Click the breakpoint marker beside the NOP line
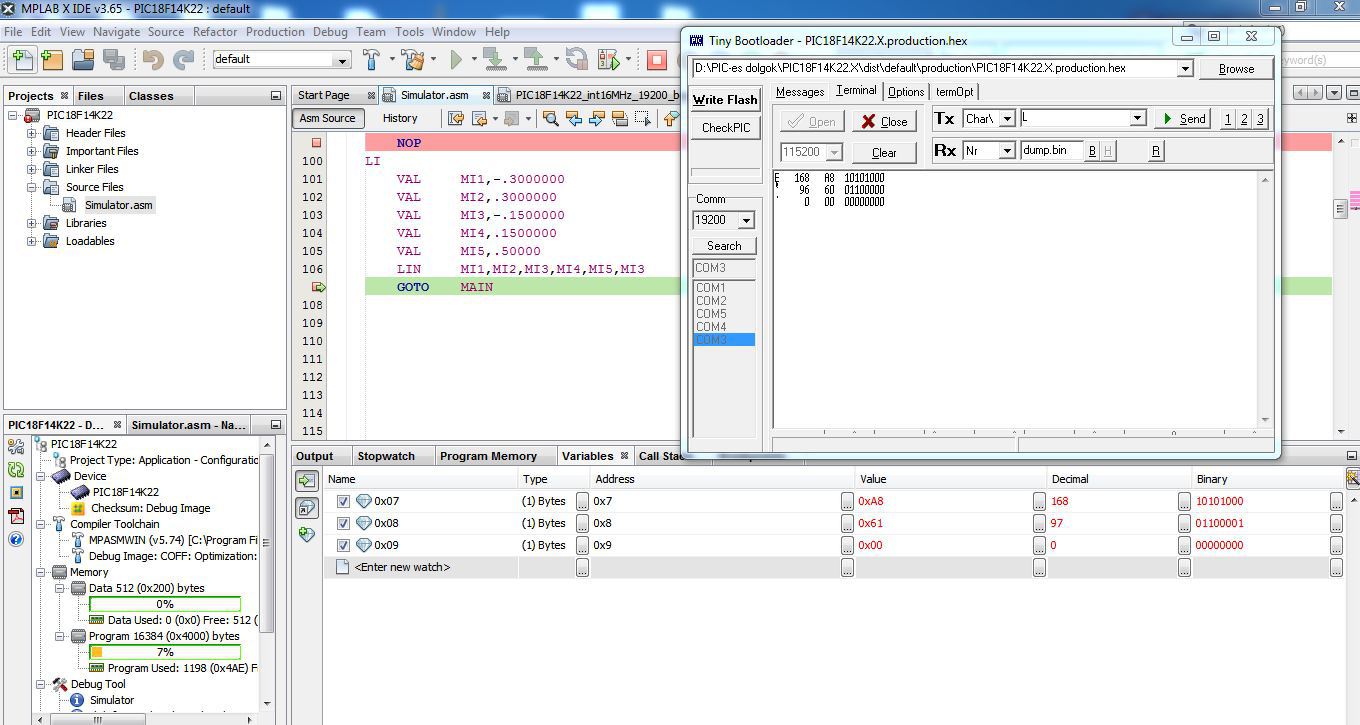The image size is (1360, 725). (x=316, y=143)
